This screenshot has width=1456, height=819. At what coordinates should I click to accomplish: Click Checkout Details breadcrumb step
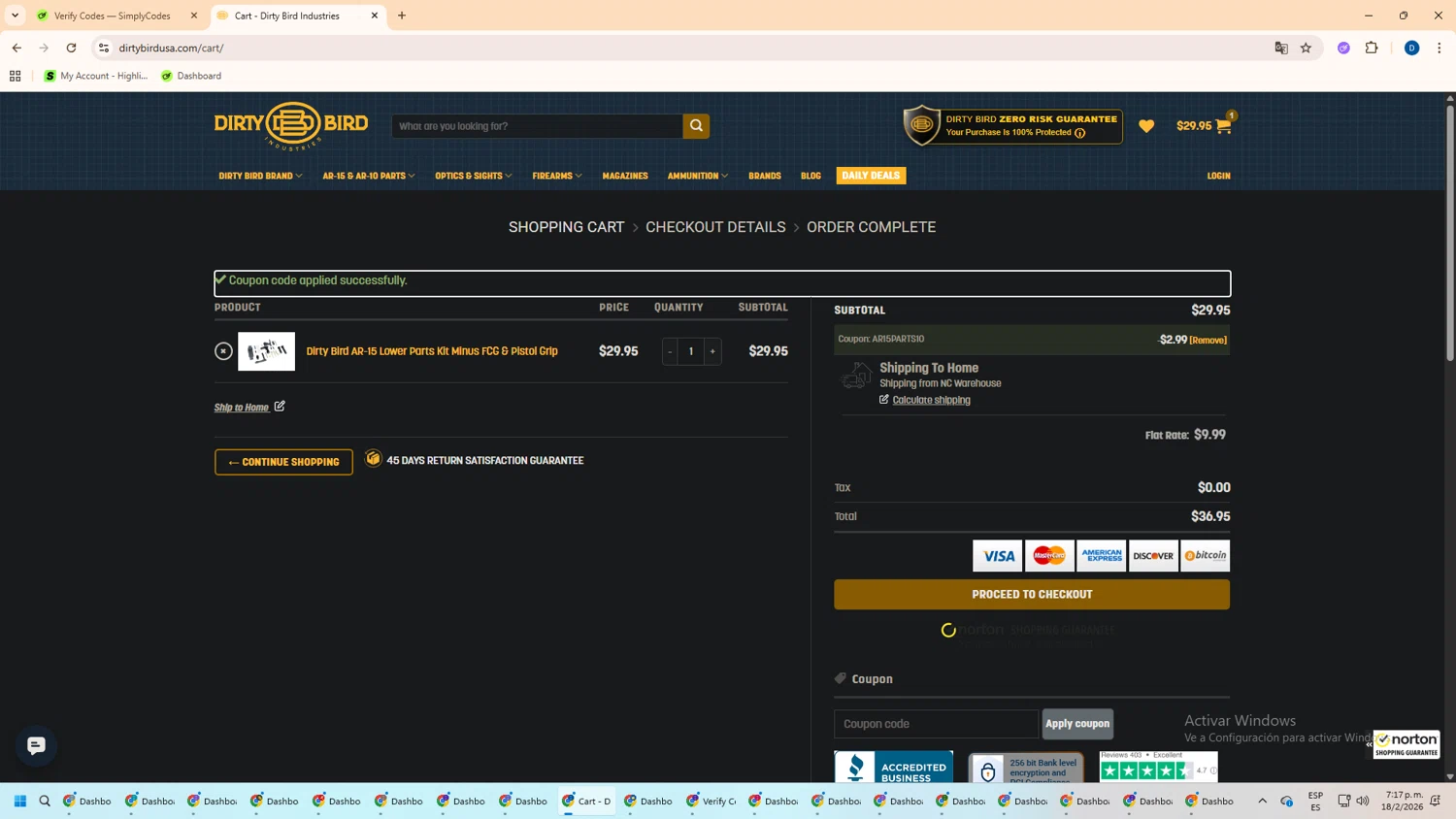tap(715, 227)
